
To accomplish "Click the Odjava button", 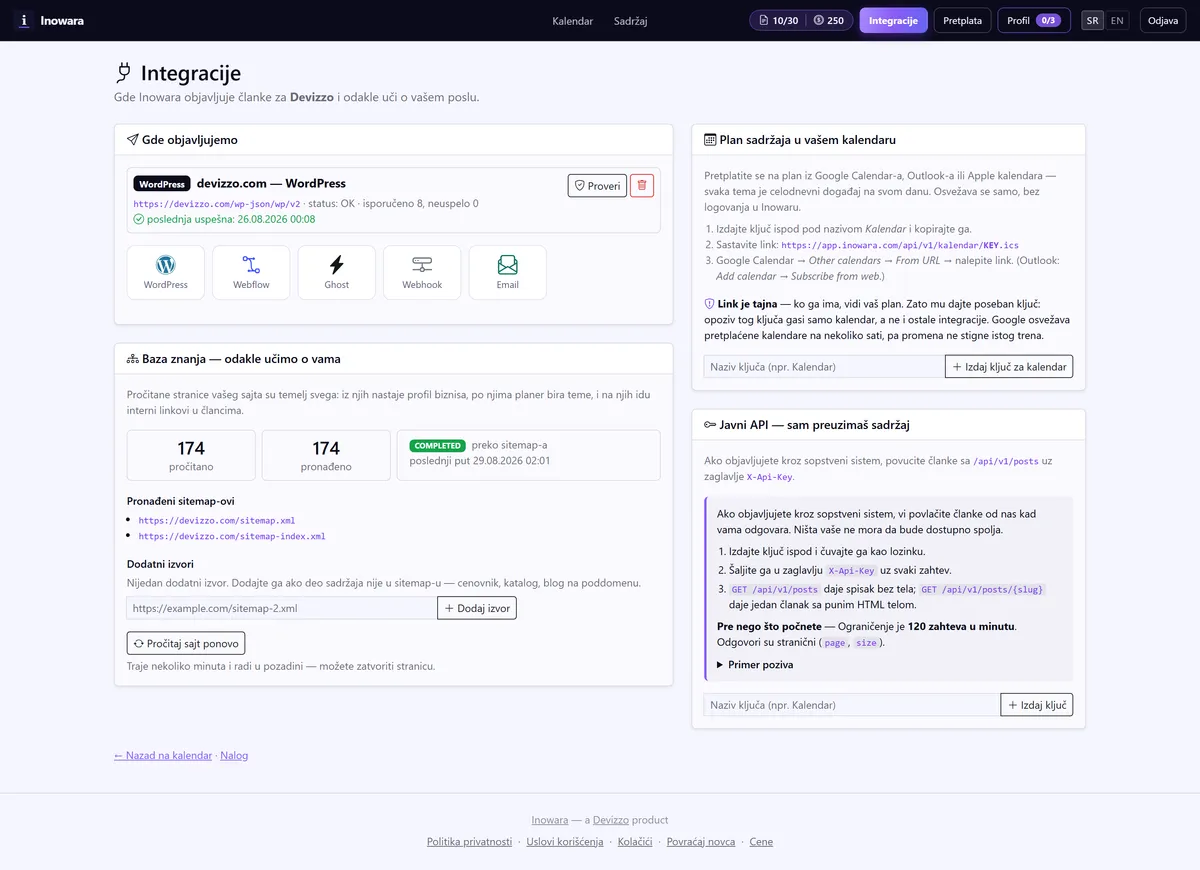I will click(1162, 20).
